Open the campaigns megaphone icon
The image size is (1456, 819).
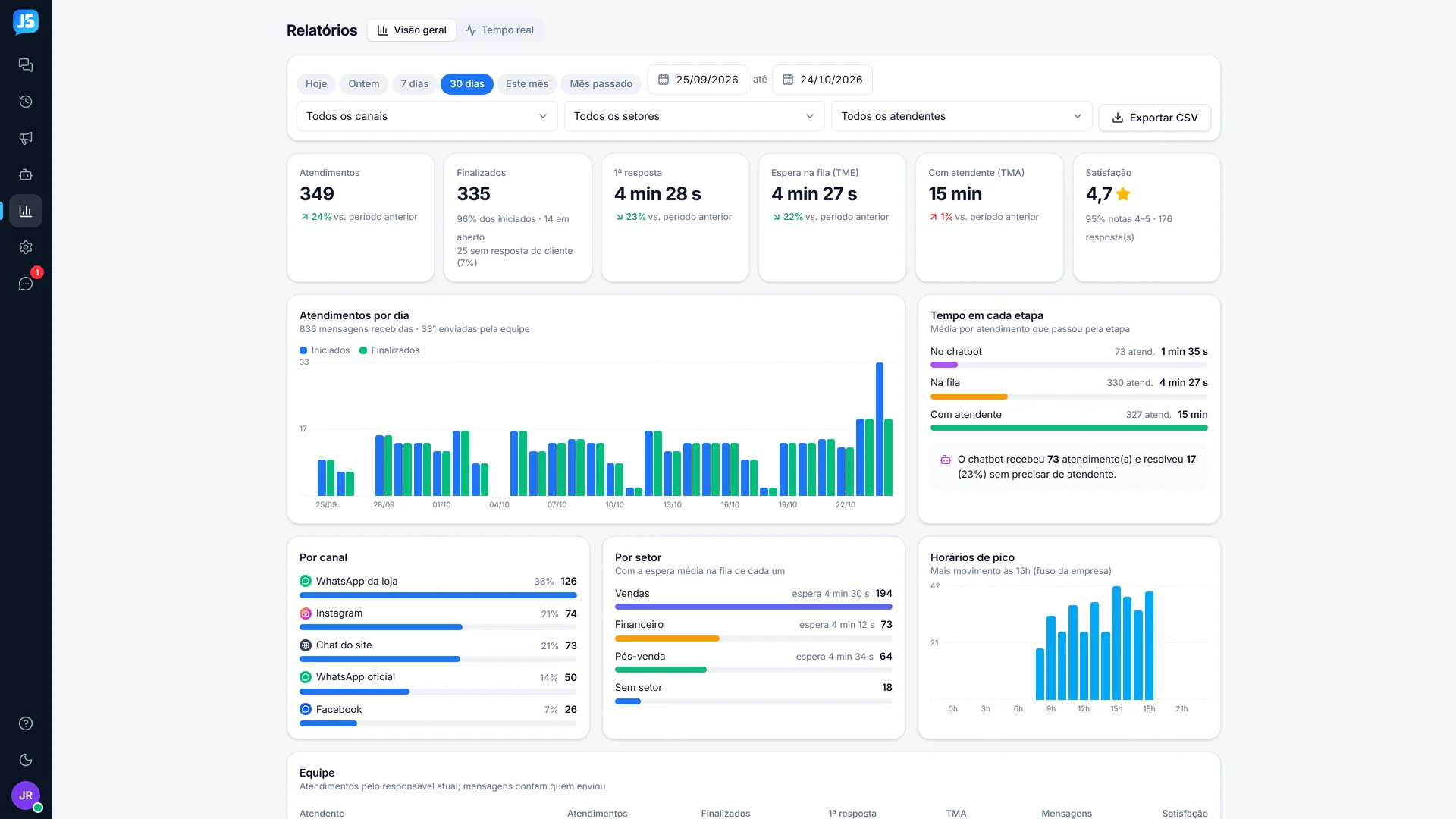point(26,138)
